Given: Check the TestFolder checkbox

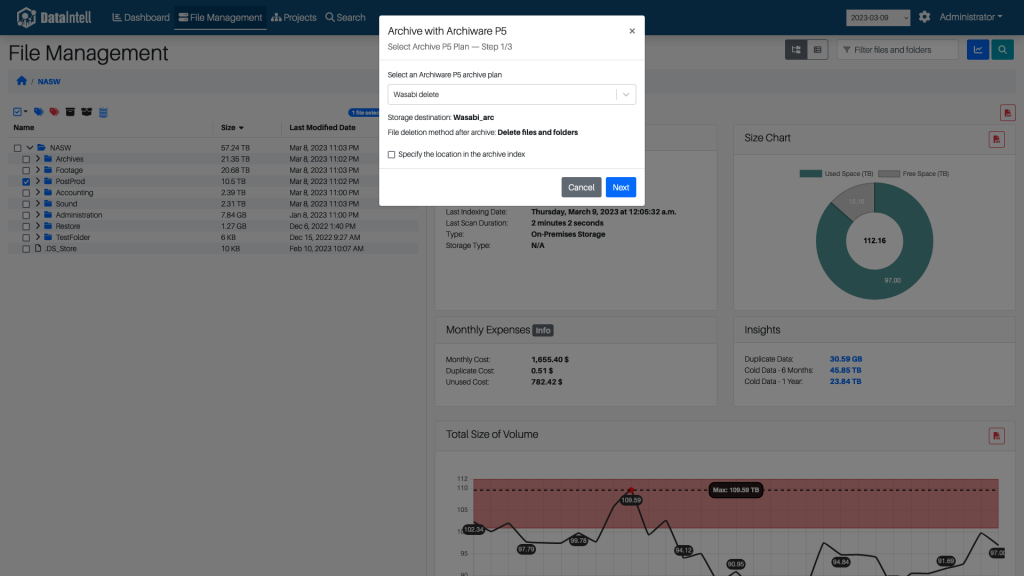Looking at the screenshot, I should 26,238.
